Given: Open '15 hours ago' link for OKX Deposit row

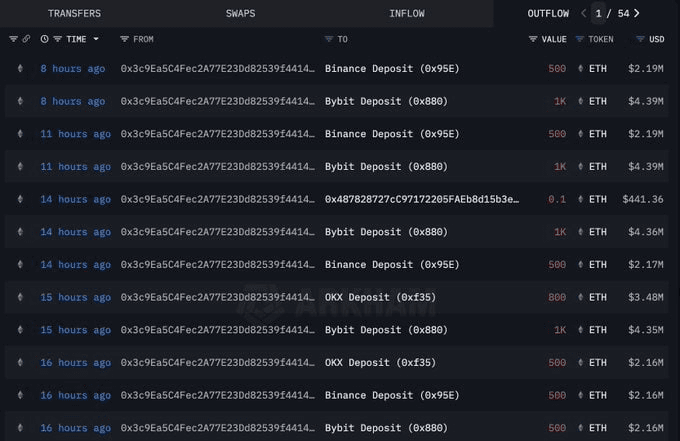Looking at the screenshot, I should pos(75,297).
